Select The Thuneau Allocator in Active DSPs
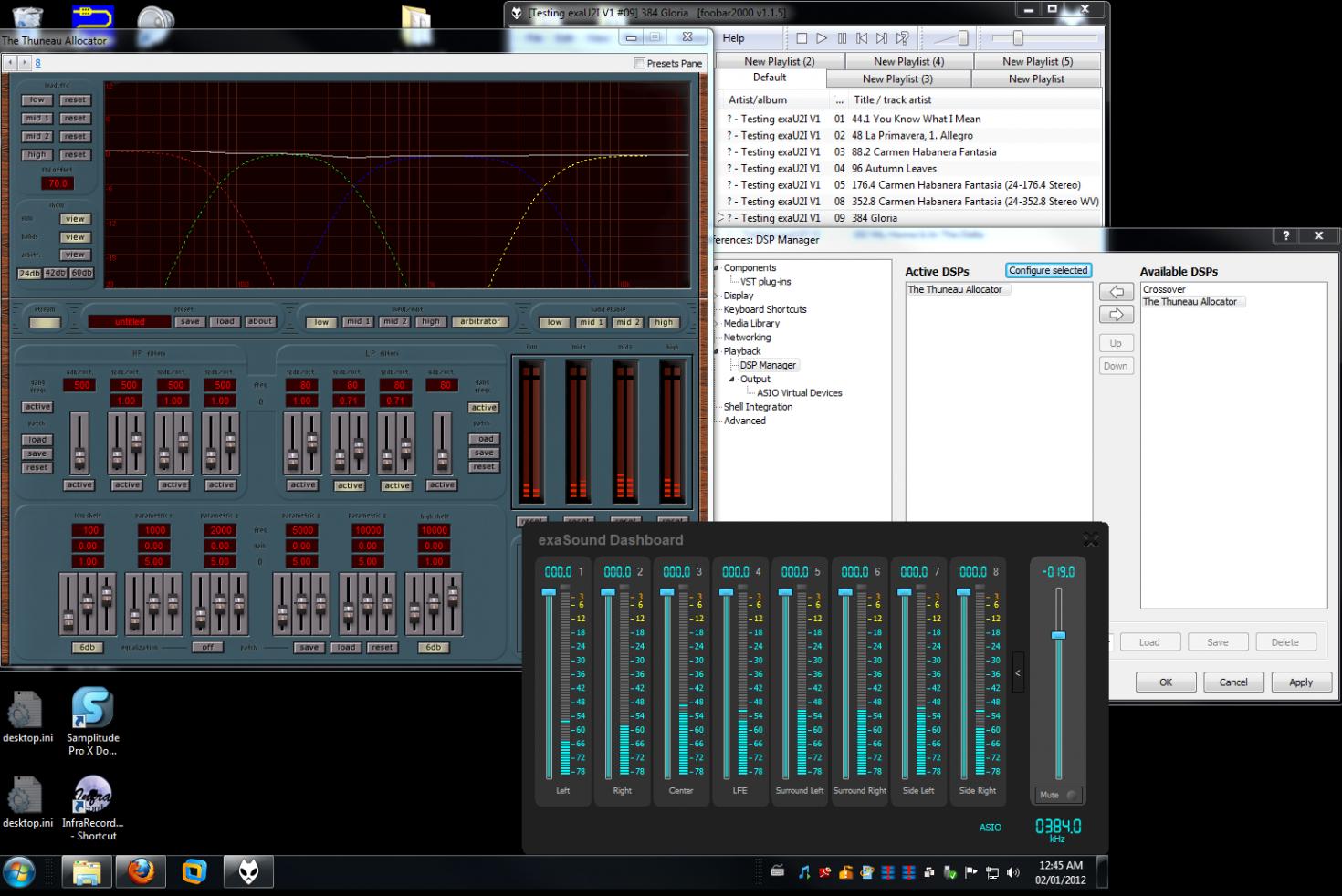 tap(955, 289)
